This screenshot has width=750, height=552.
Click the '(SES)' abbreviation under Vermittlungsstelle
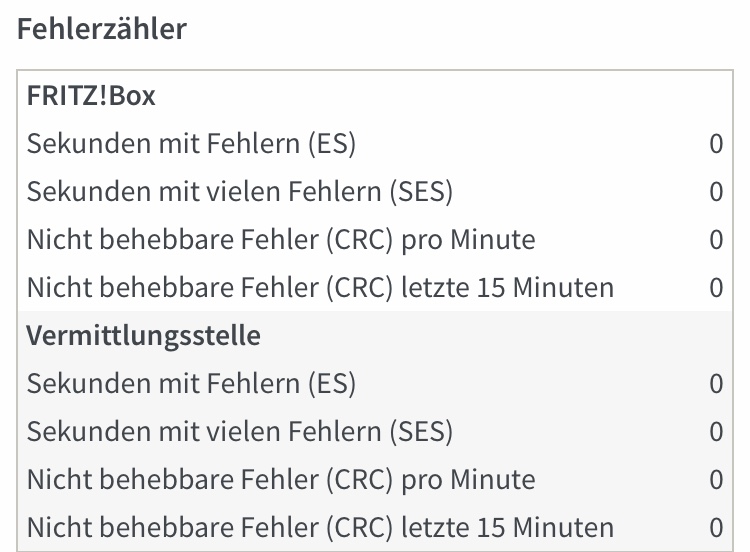pos(420,431)
